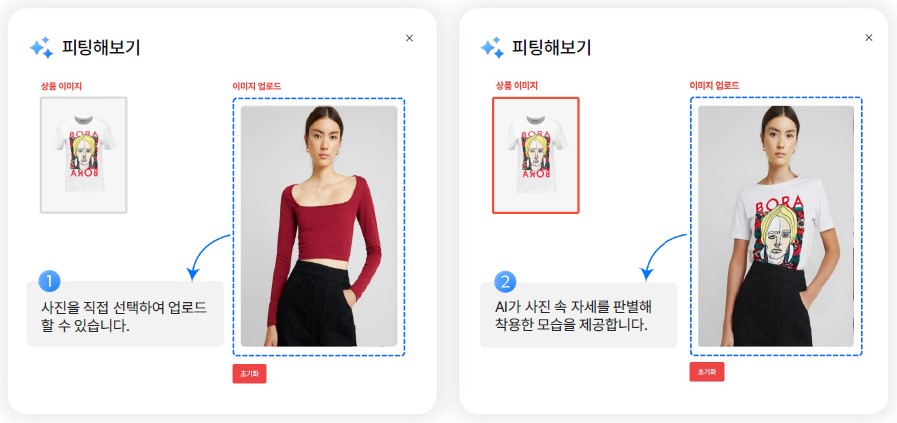The height and width of the screenshot is (423, 897).
Task: Close the dialog showing the red crop top
Action: pos(409,38)
